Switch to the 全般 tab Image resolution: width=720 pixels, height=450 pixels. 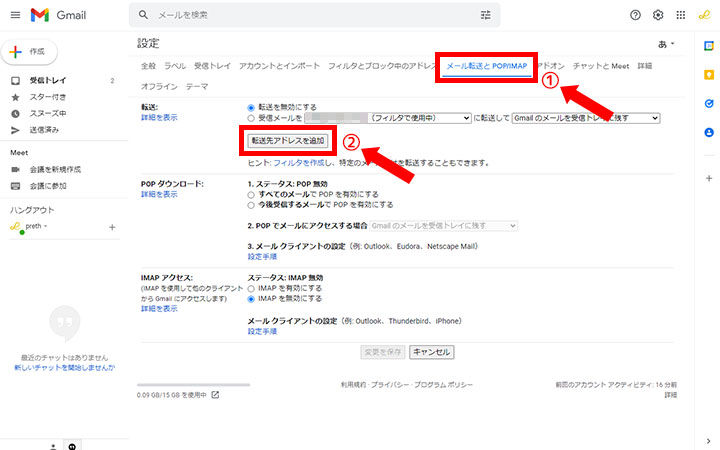tap(148, 66)
